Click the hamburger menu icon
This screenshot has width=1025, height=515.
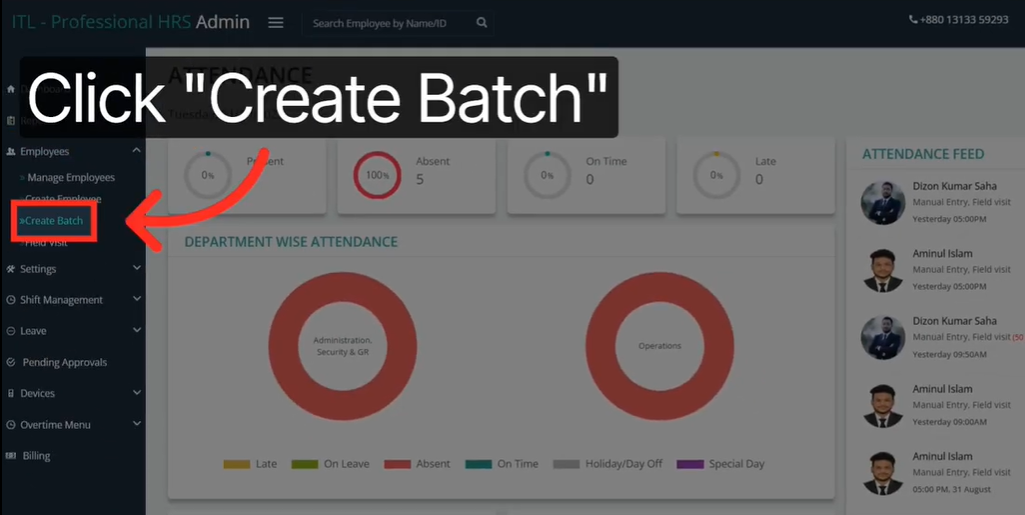(276, 23)
